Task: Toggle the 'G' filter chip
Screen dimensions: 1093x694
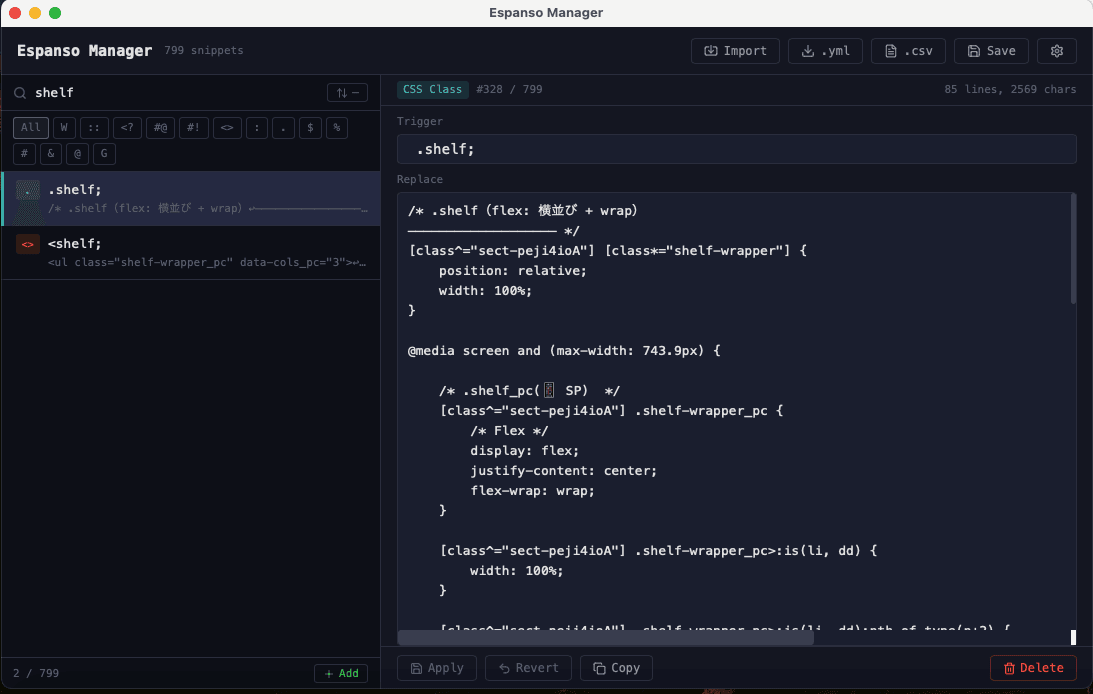Action: point(104,153)
